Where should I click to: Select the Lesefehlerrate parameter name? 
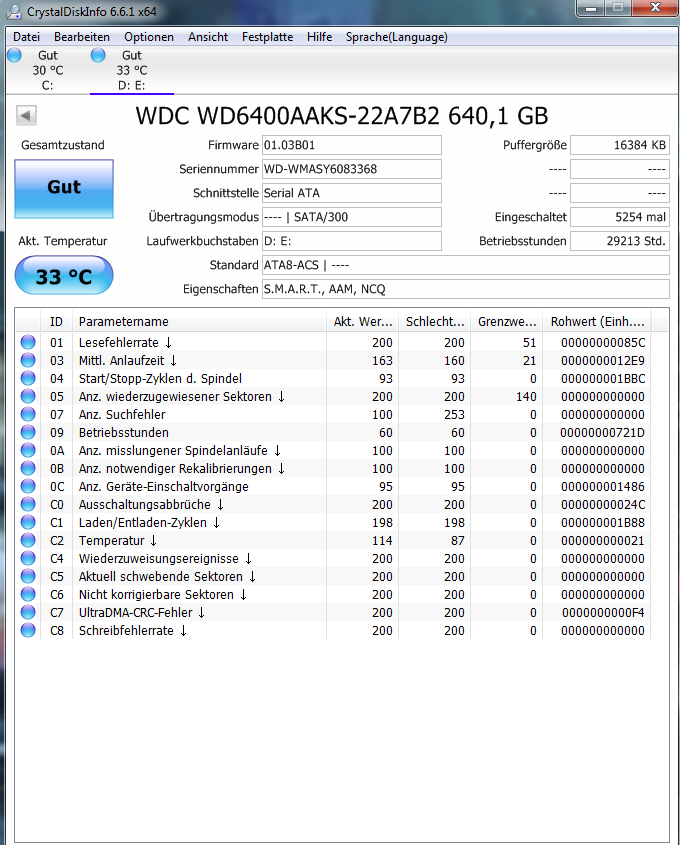pos(125,343)
